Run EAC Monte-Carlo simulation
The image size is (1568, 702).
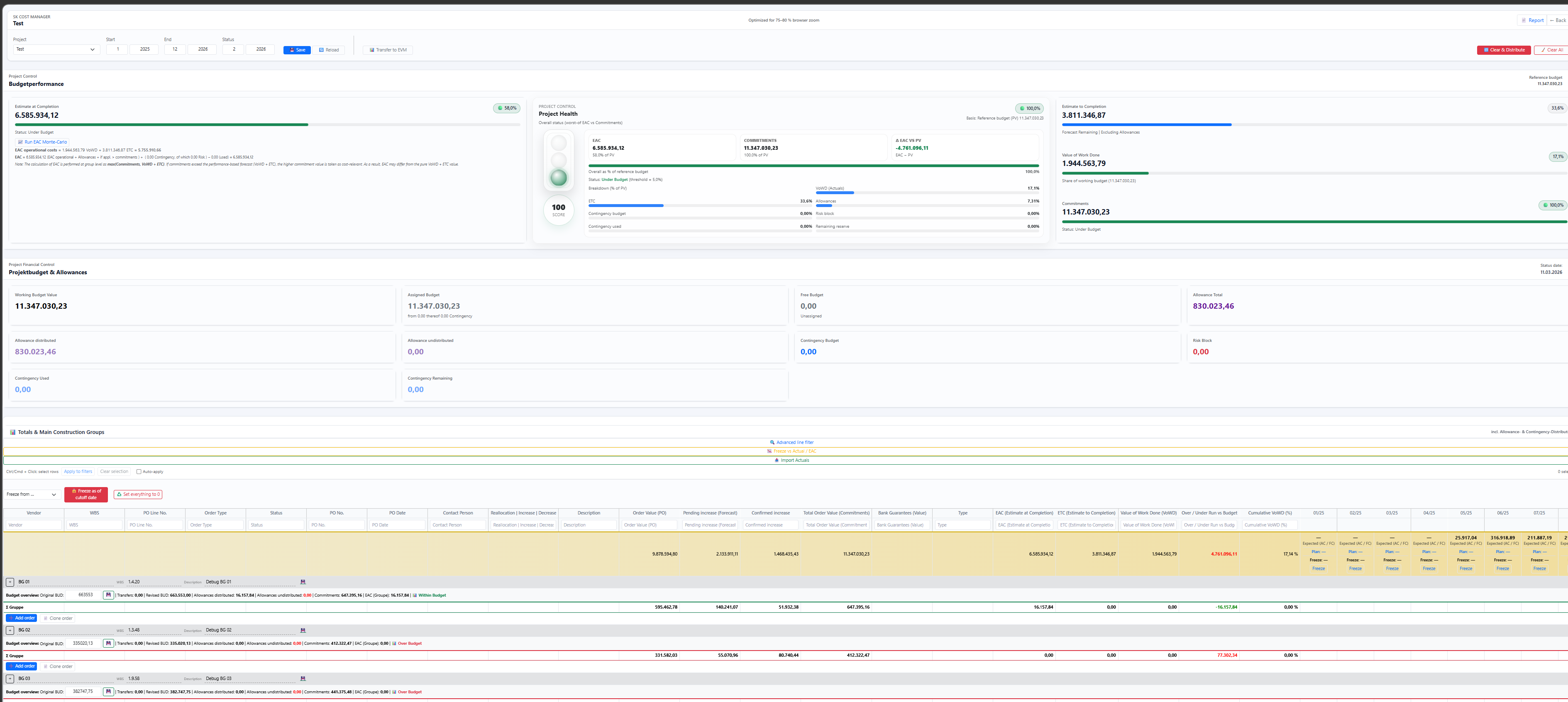click(42, 142)
